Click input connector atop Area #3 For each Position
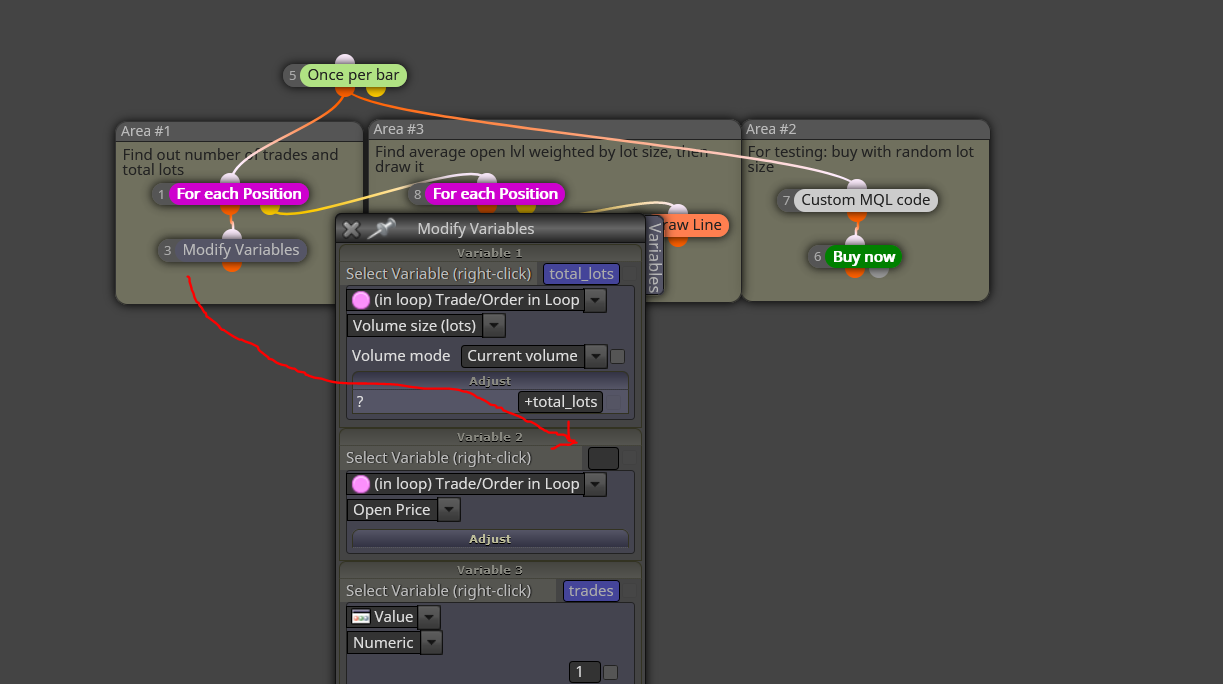 [486, 180]
